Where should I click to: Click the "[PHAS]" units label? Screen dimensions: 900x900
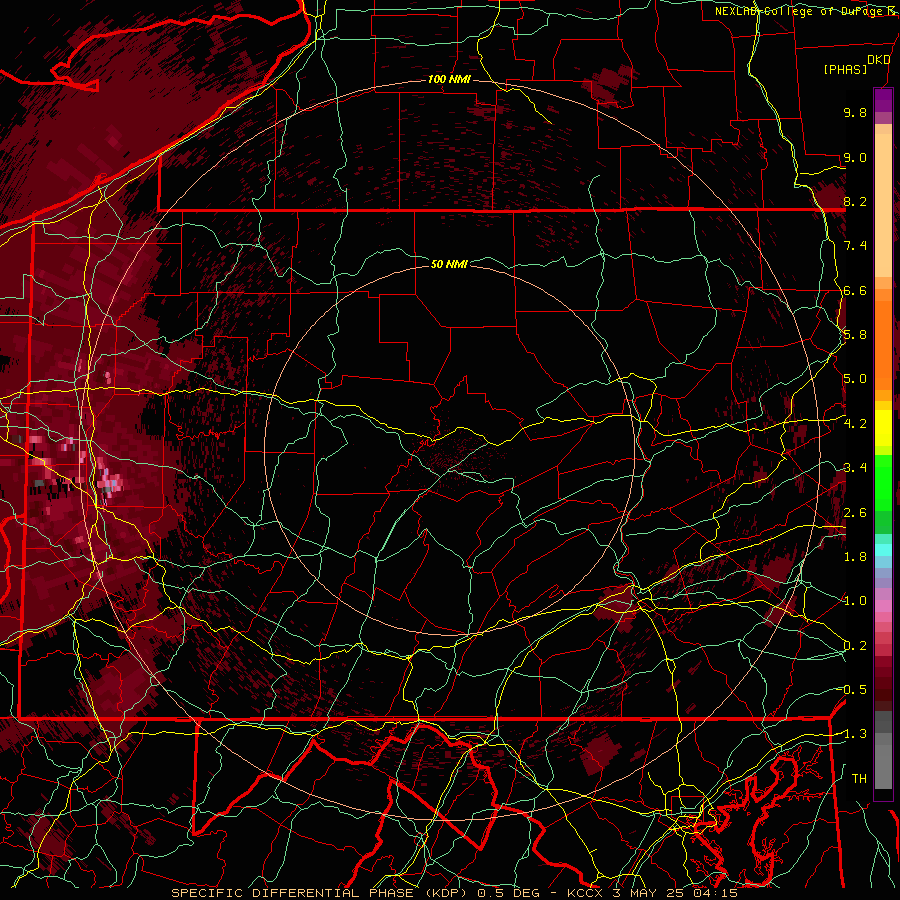coord(845,70)
